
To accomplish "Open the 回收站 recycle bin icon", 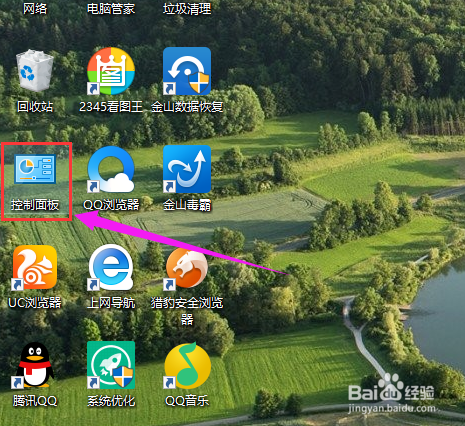I will (35, 71).
